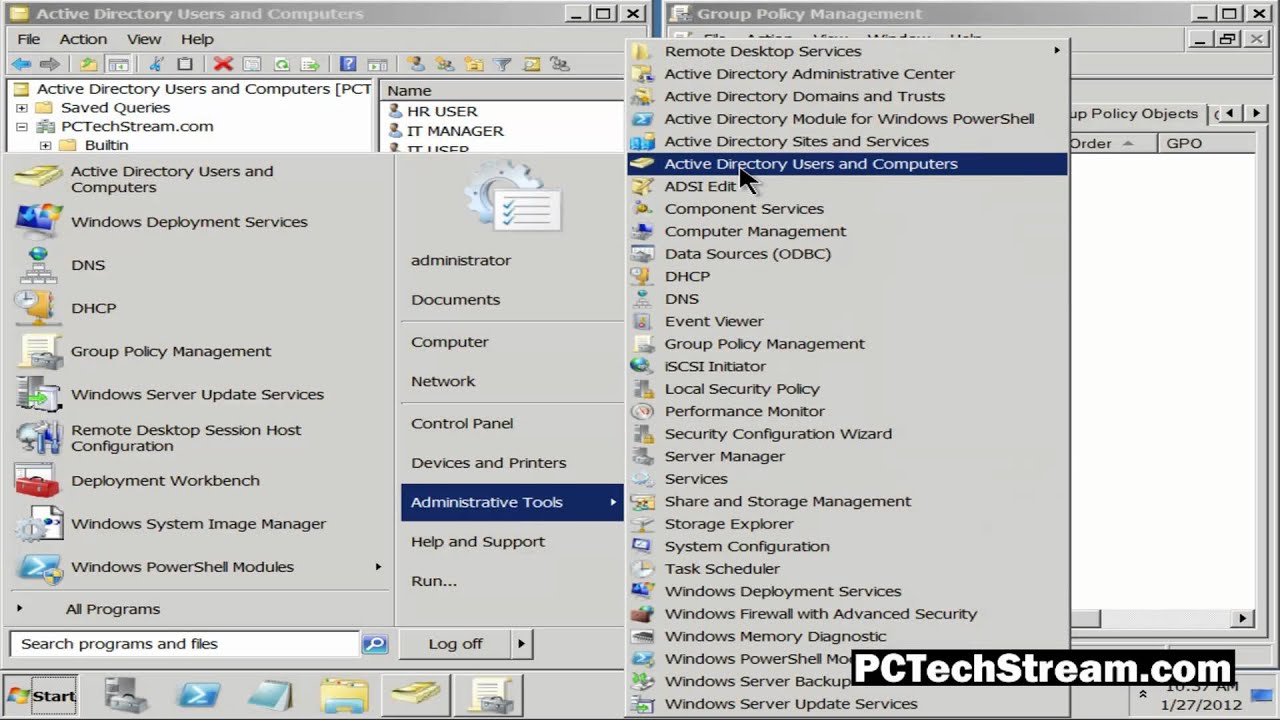Screen dimensions: 1280x720
Task: Click the red X Delete icon
Action: 223,64
